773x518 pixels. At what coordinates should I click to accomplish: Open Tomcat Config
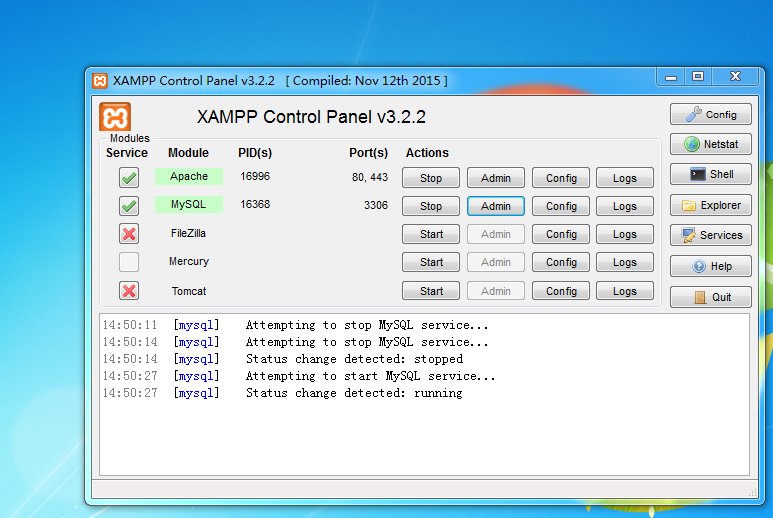[561, 291]
